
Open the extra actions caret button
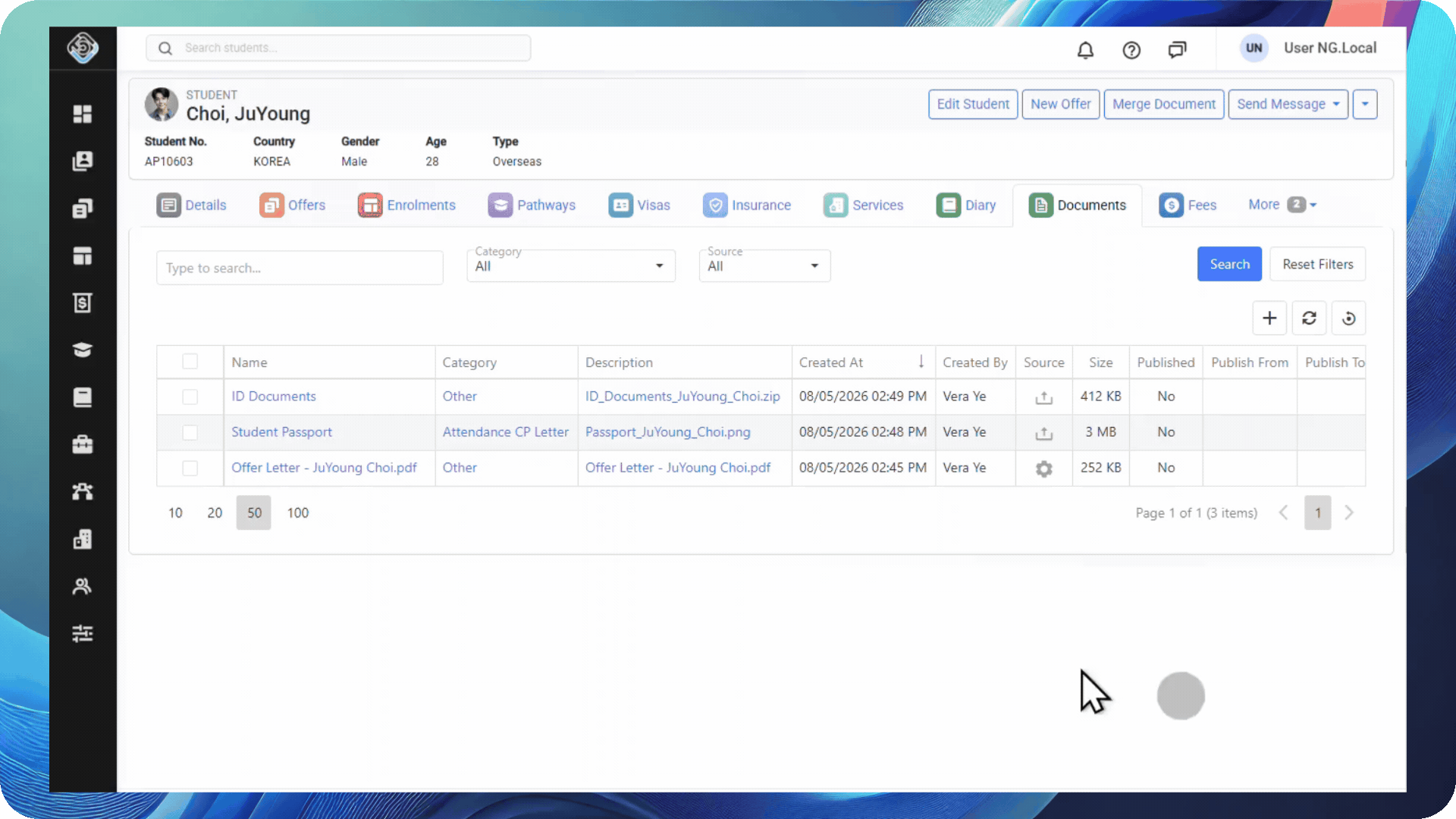click(x=1365, y=104)
